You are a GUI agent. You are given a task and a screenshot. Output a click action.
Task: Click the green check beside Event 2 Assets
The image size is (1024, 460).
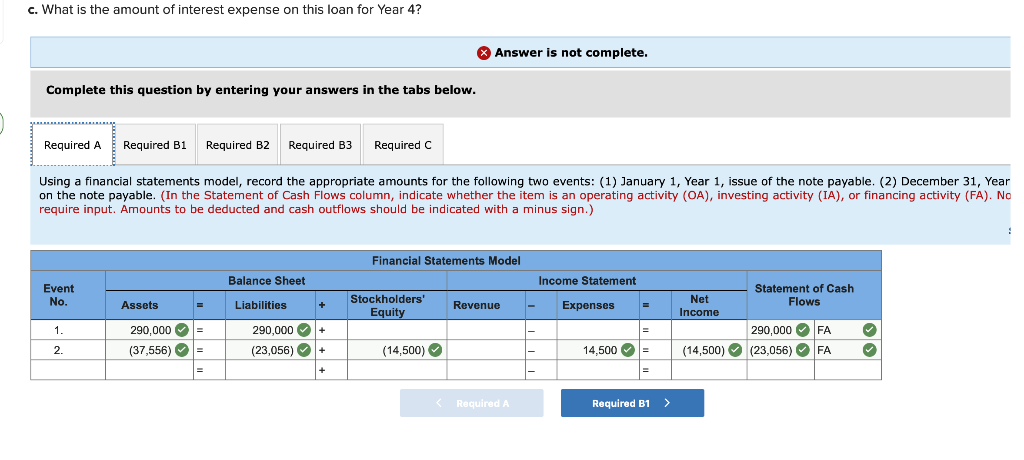[182, 351]
